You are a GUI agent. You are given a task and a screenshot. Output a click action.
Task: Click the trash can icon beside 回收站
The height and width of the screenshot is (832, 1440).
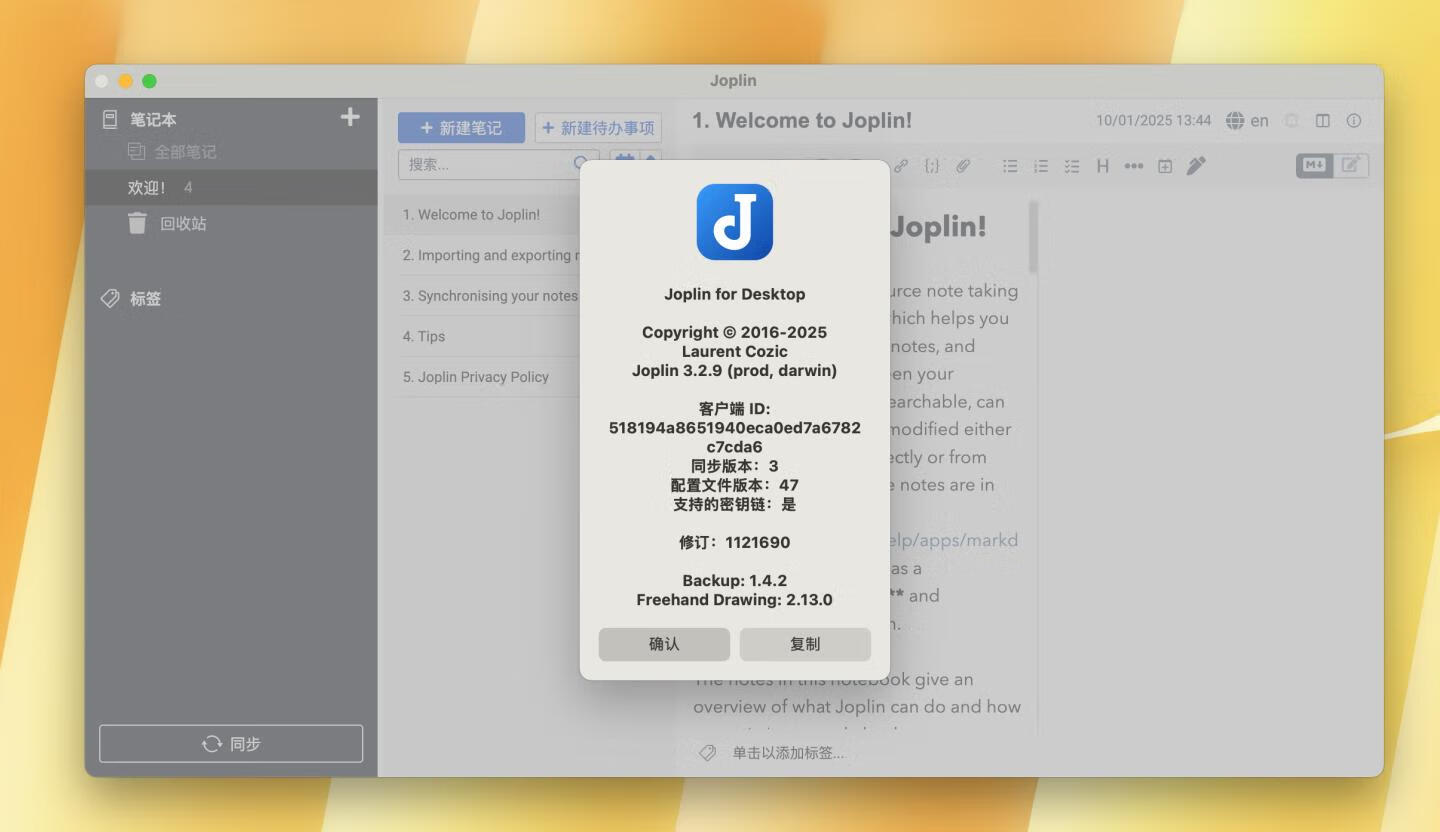tap(137, 223)
